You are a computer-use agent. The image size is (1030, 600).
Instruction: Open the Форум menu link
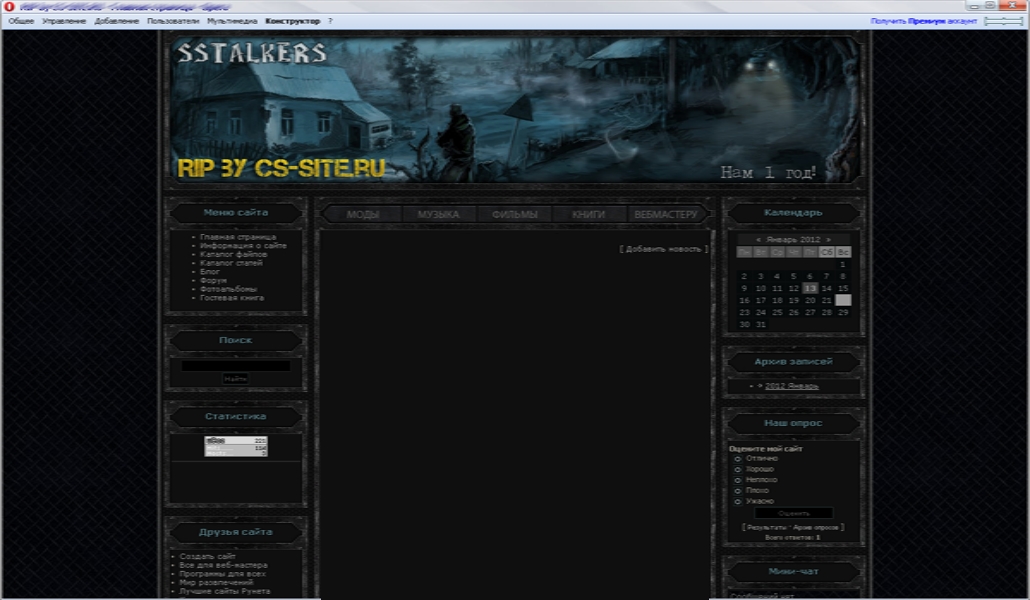point(213,280)
